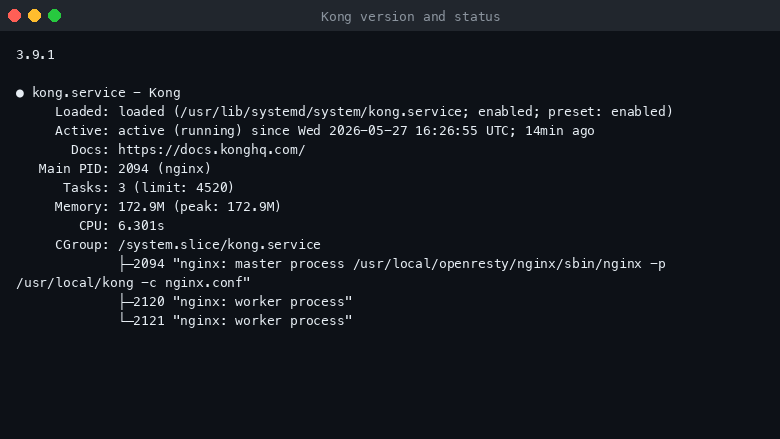Click the CGroup path /system.slice/kong.service

click(x=219, y=245)
